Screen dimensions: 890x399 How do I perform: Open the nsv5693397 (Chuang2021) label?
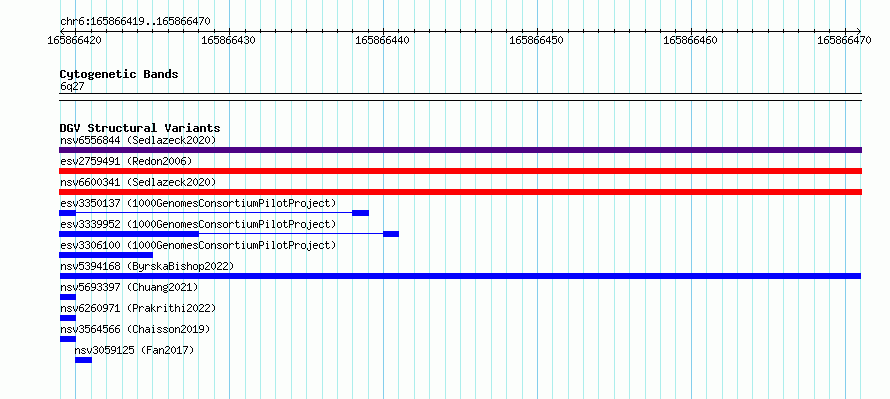click(x=129, y=287)
